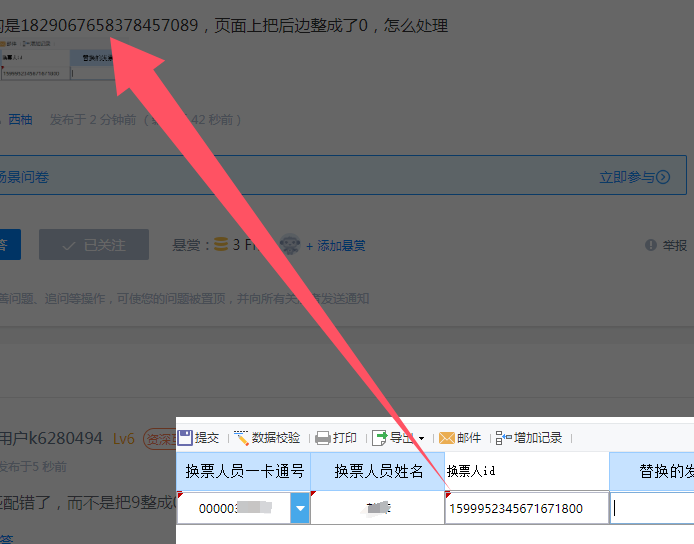Select the 换票人员姓名 column header

[378, 471]
